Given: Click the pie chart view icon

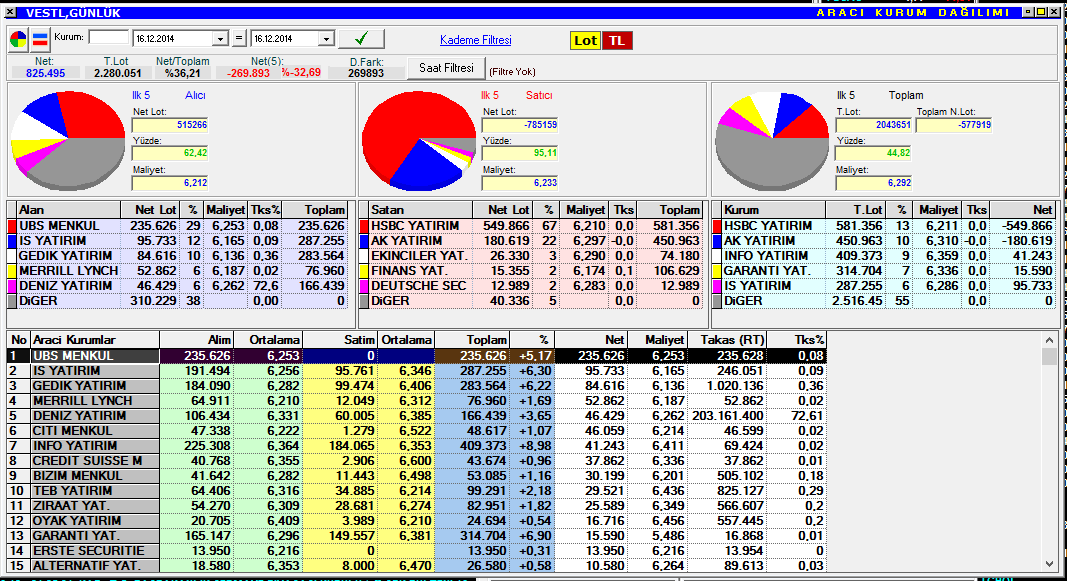Looking at the screenshot, I should coord(19,39).
